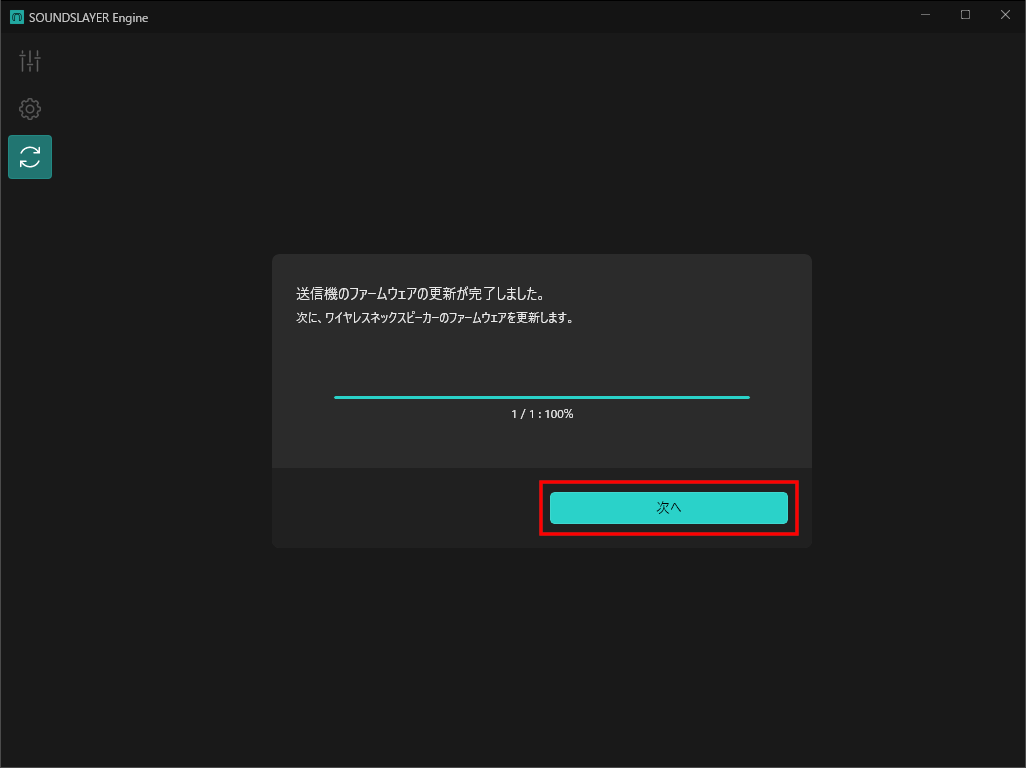The image size is (1026, 768).
Task: Click empty footer area left of 次へ button
Action: [400, 508]
